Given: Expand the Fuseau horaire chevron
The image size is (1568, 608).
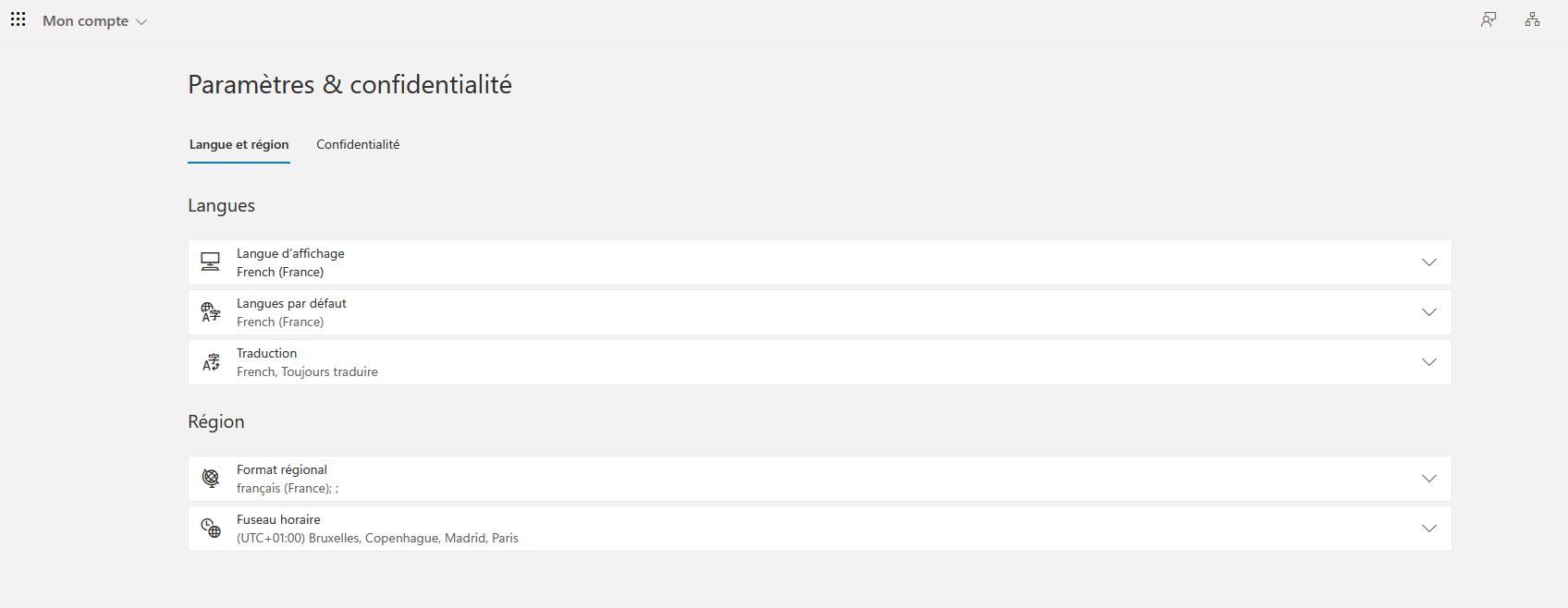Looking at the screenshot, I should click(x=1429, y=529).
